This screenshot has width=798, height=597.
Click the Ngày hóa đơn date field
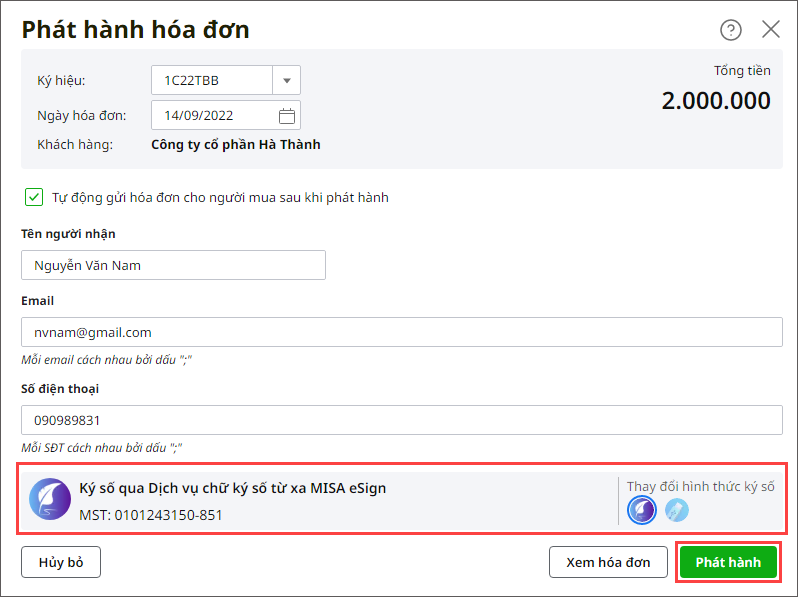pyautogui.click(x=225, y=116)
